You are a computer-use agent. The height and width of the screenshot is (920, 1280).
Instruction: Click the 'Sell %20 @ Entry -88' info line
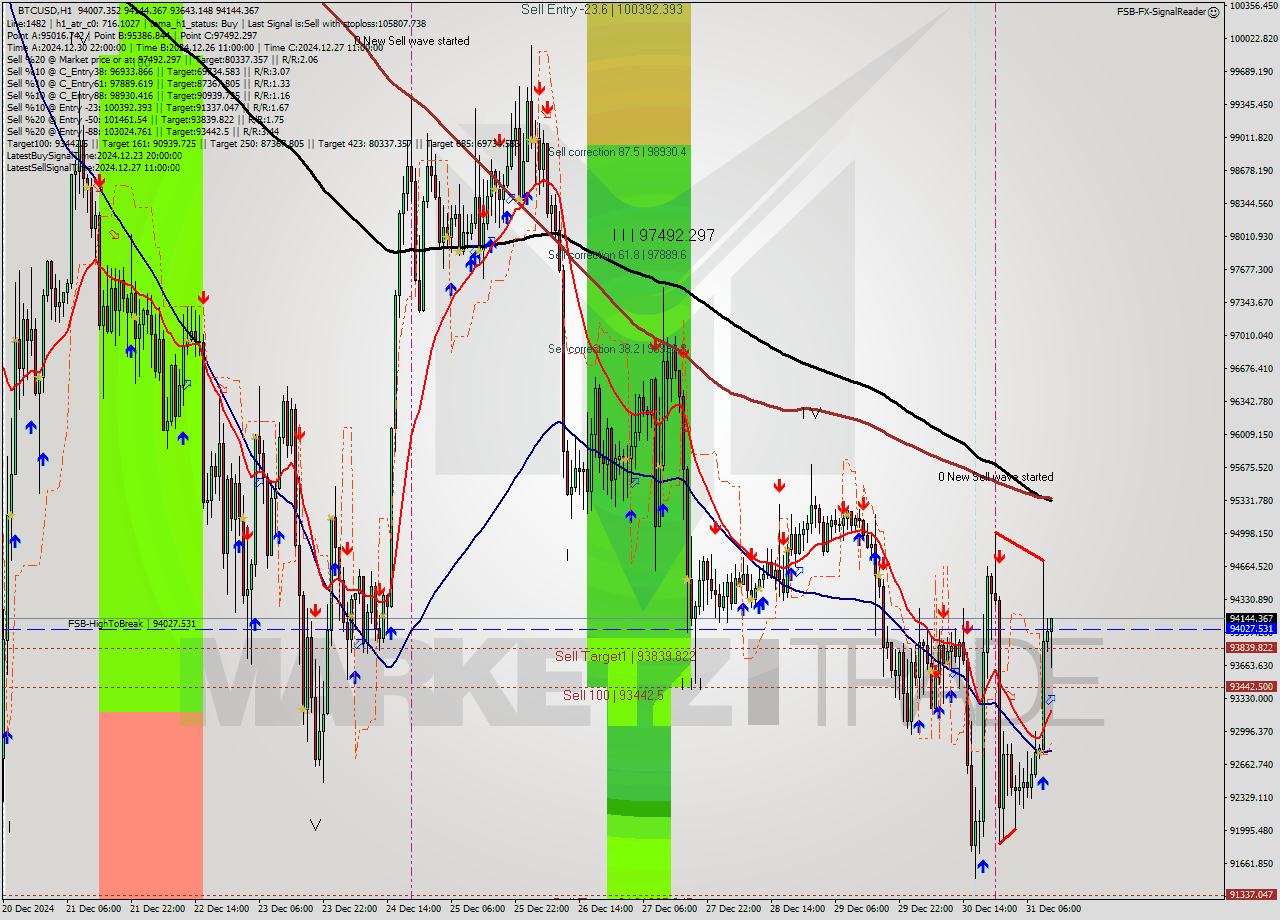143,132
